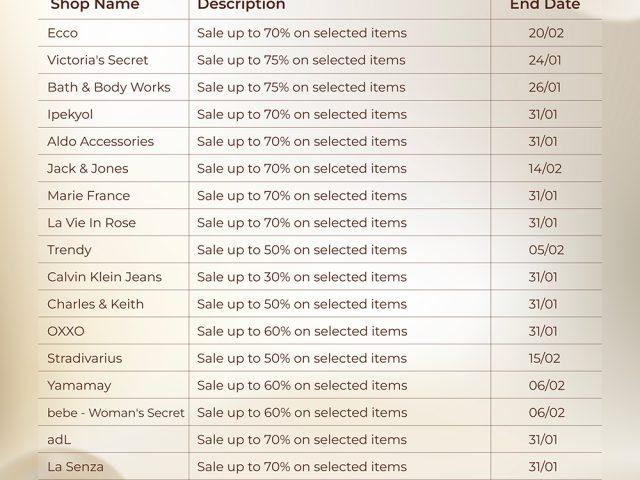640x480 pixels.
Task: Click the 20/02 end date for Ecco
Action: click(x=546, y=33)
